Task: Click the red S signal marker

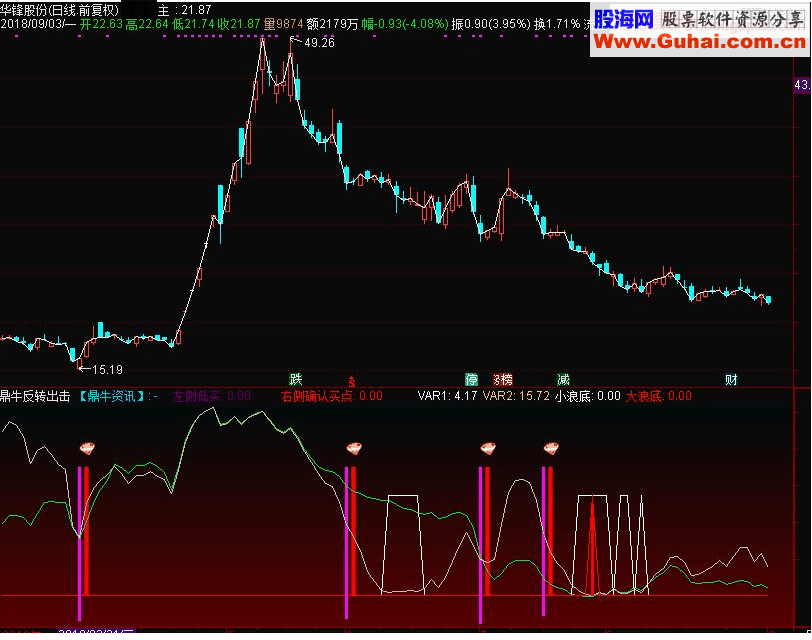Action: (352, 383)
